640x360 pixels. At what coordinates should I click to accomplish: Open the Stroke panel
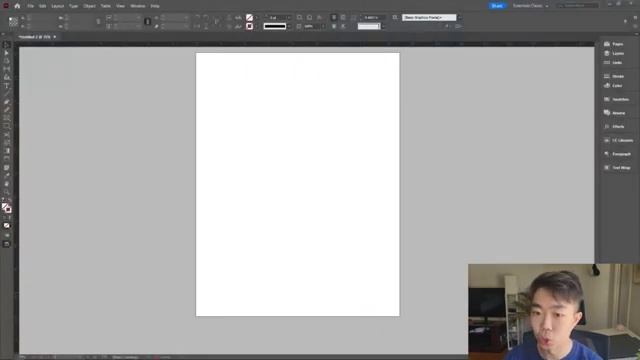(614, 76)
